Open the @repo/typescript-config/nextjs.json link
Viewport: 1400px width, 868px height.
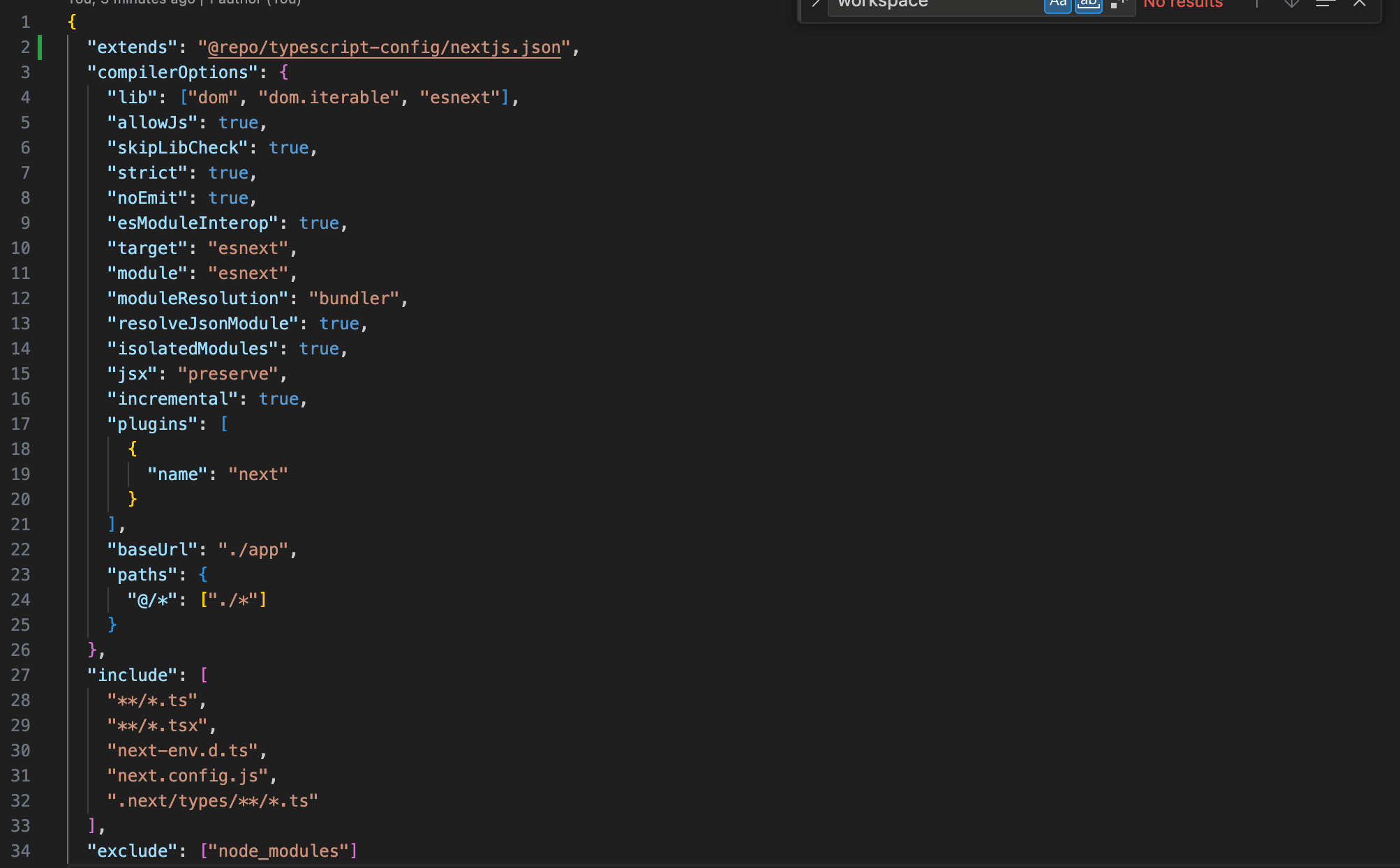point(384,47)
